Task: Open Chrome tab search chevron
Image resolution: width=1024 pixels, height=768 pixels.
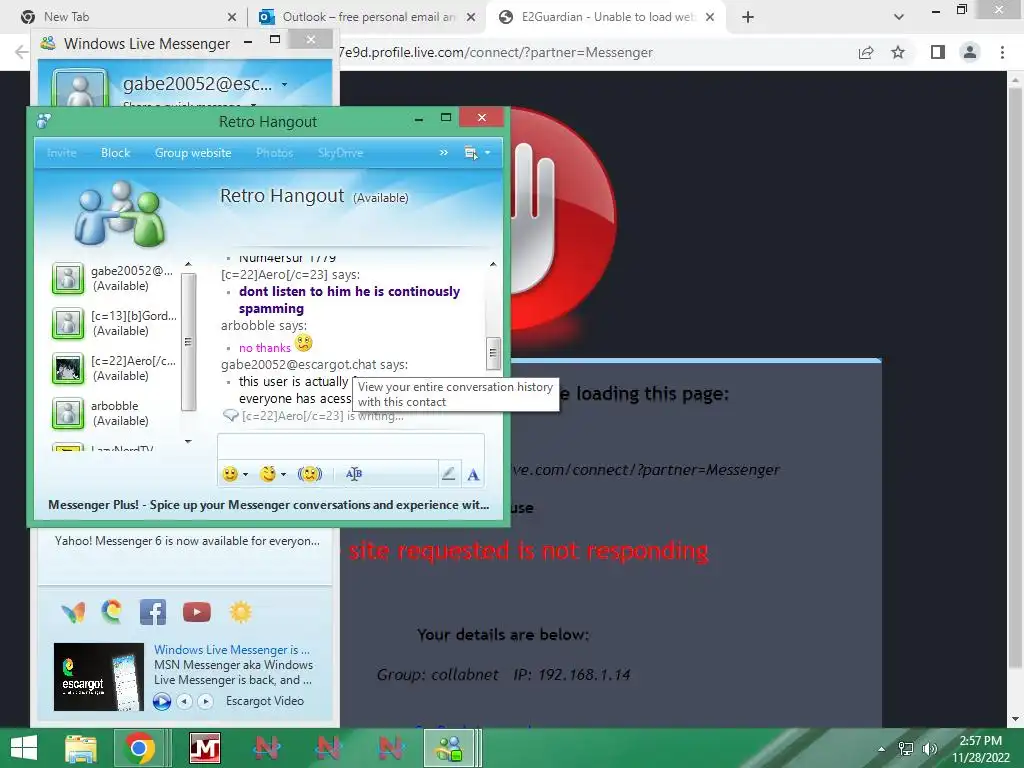Action: point(899,17)
